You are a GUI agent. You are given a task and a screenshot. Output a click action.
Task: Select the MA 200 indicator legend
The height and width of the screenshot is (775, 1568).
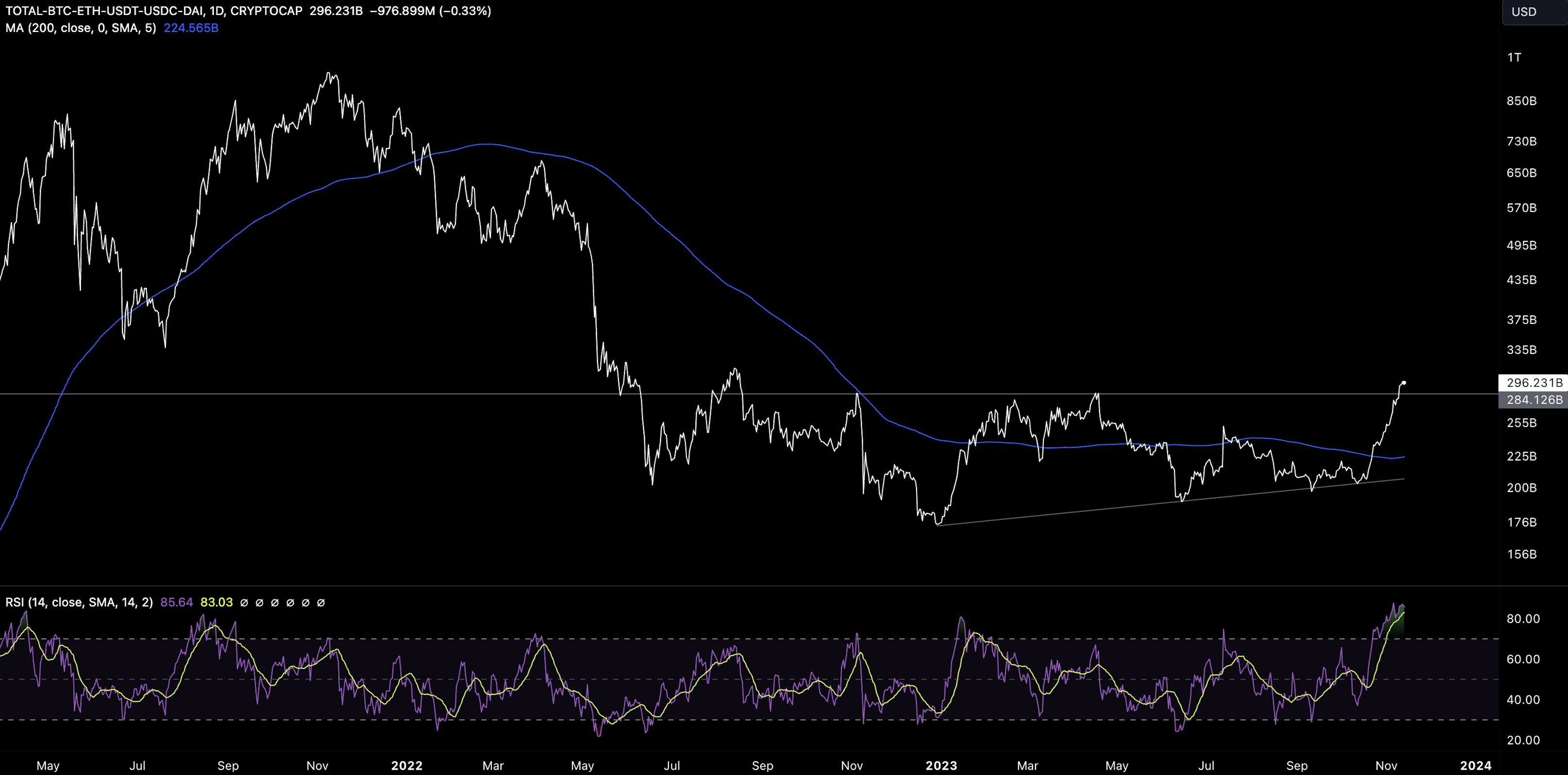click(x=81, y=28)
